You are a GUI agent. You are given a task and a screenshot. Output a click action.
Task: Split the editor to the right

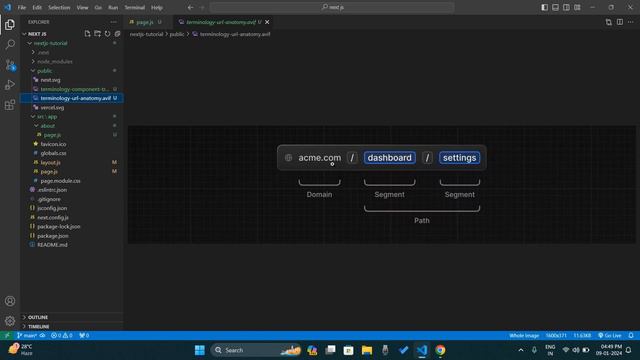pyautogui.click(x=620, y=22)
